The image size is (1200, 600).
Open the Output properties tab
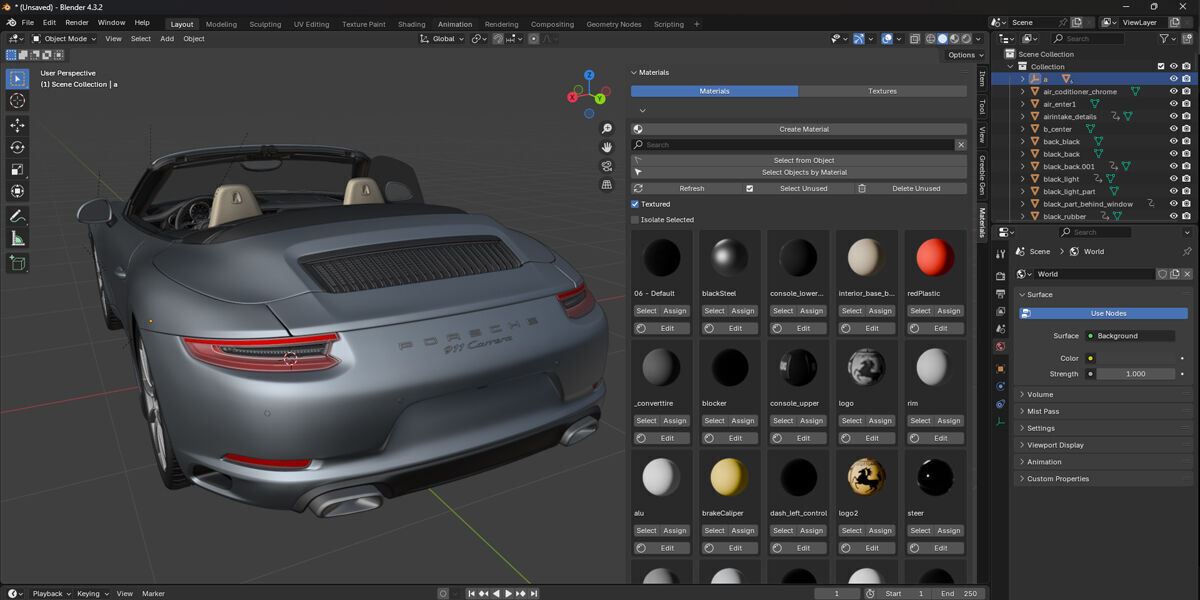[1000, 294]
